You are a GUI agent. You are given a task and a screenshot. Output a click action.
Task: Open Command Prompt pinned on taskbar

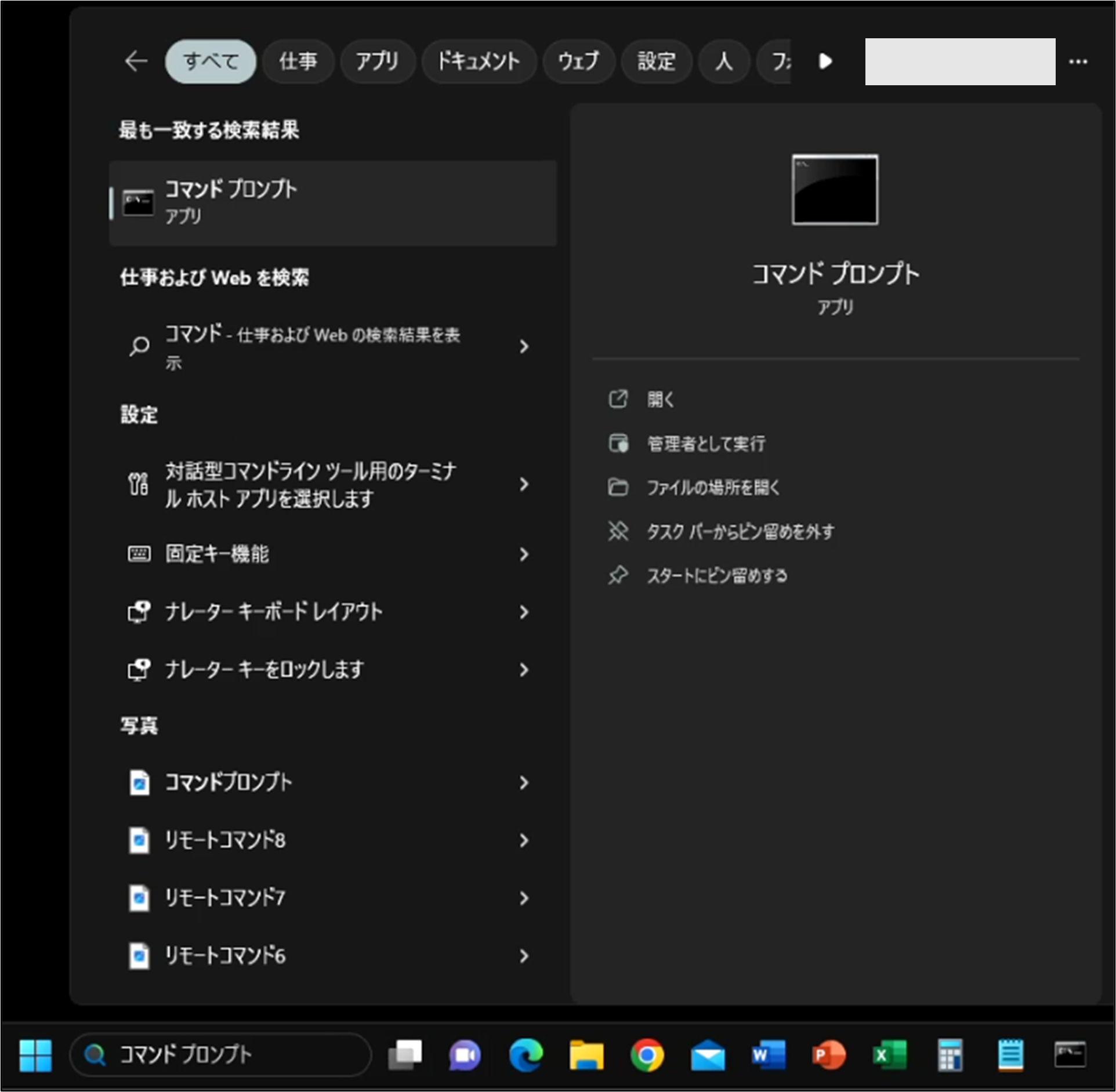pyautogui.click(x=1070, y=1055)
